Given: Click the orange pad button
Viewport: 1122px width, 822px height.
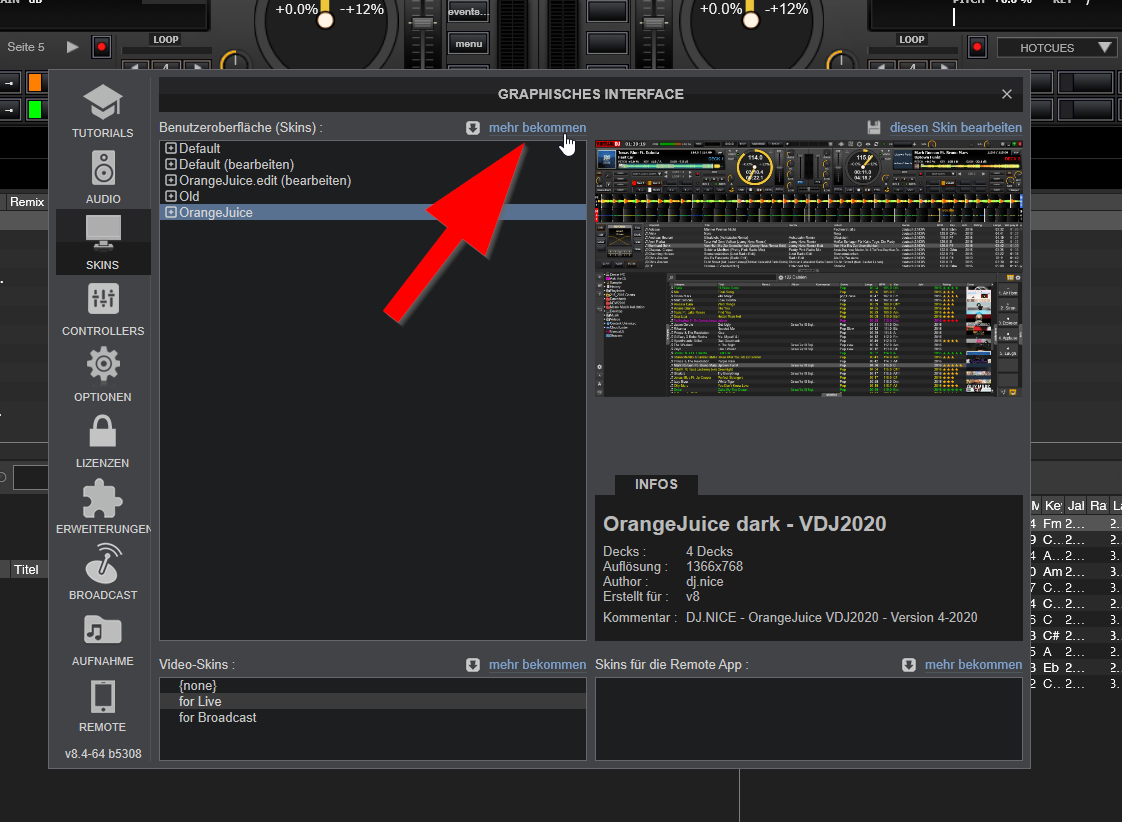Looking at the screenshot, I should (34, 83).
